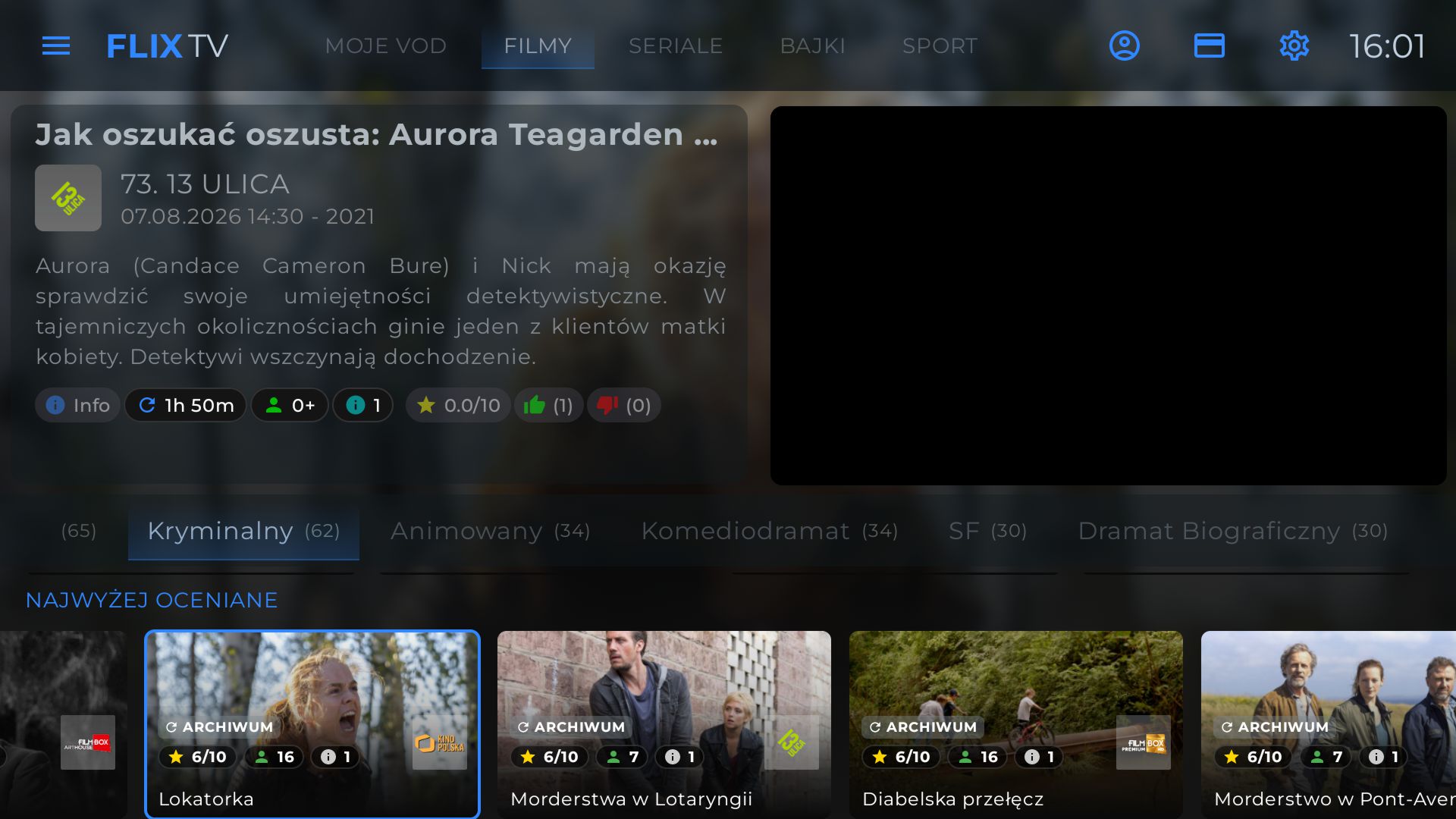1456x819 pixels.
Task: Click the 1h 50m duration chip
Action: pyautogui.click(x=186, y=406)
